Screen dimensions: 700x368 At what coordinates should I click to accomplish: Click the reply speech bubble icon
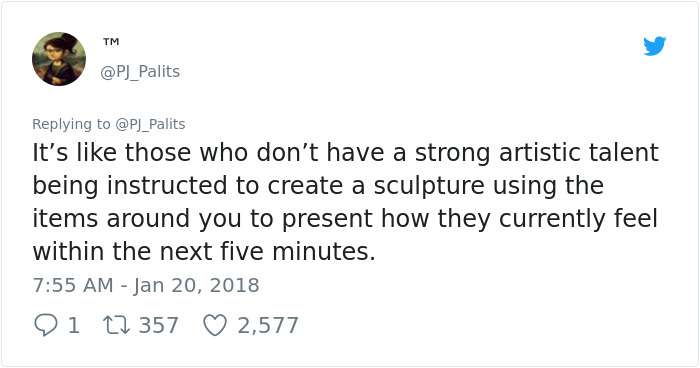tap(45, 325)
